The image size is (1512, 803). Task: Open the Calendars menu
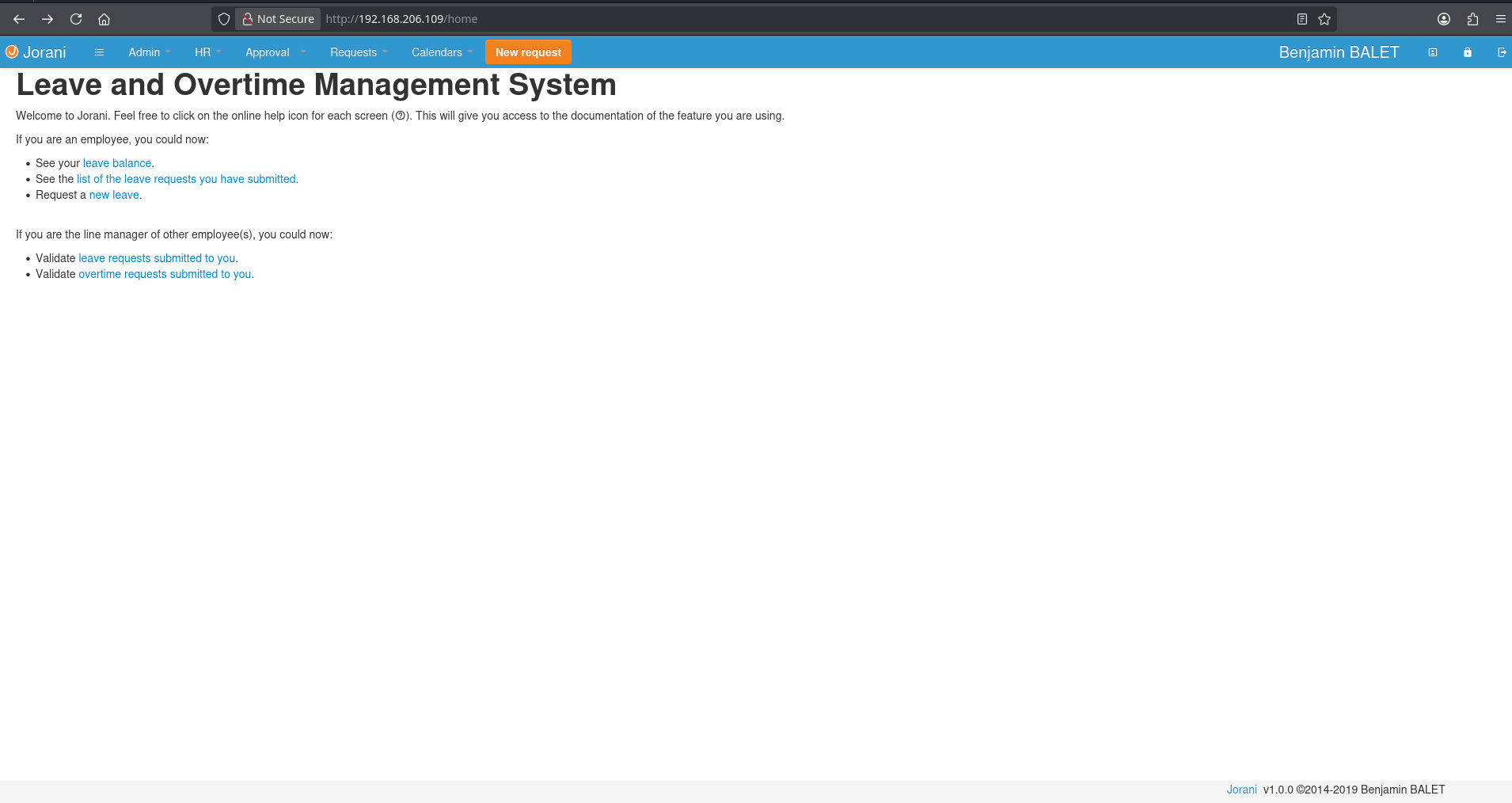click(442, 52)
